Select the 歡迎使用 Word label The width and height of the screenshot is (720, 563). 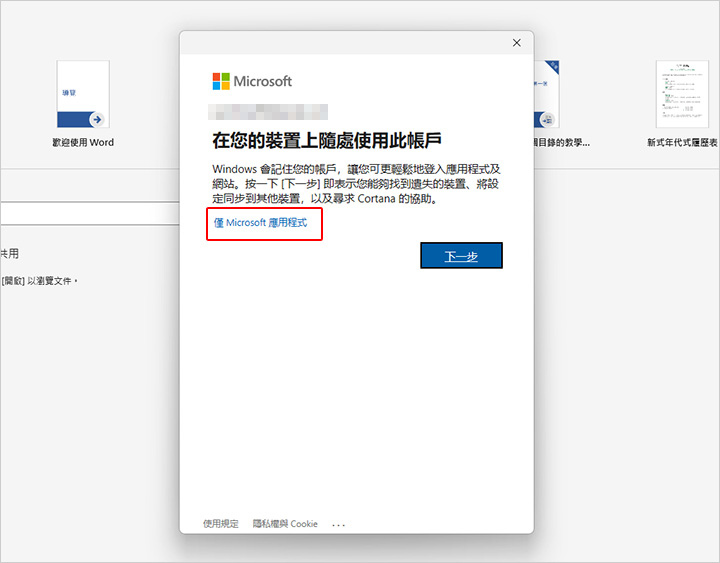pos(83,142)
